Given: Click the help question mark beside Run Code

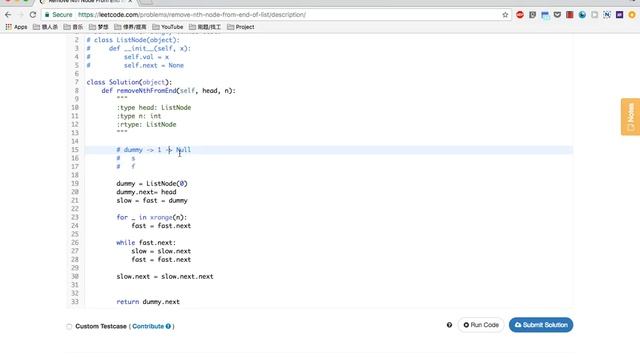Looking at the screenshot, I should click(449, 325).
